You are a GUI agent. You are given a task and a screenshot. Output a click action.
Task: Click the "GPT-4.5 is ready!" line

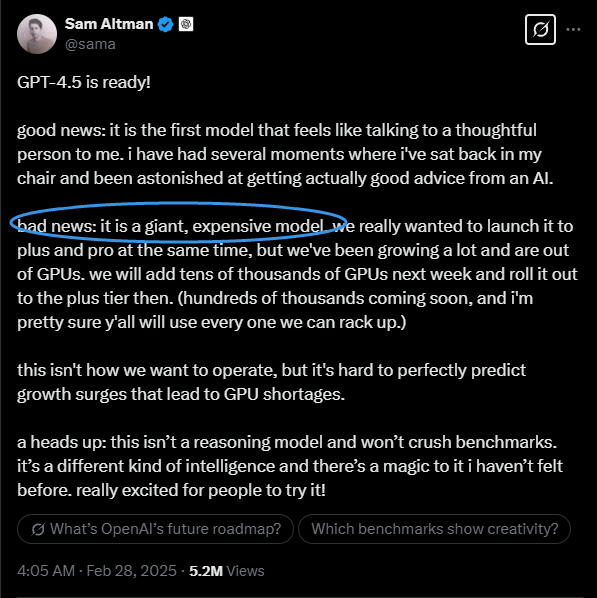coord(84,82)
